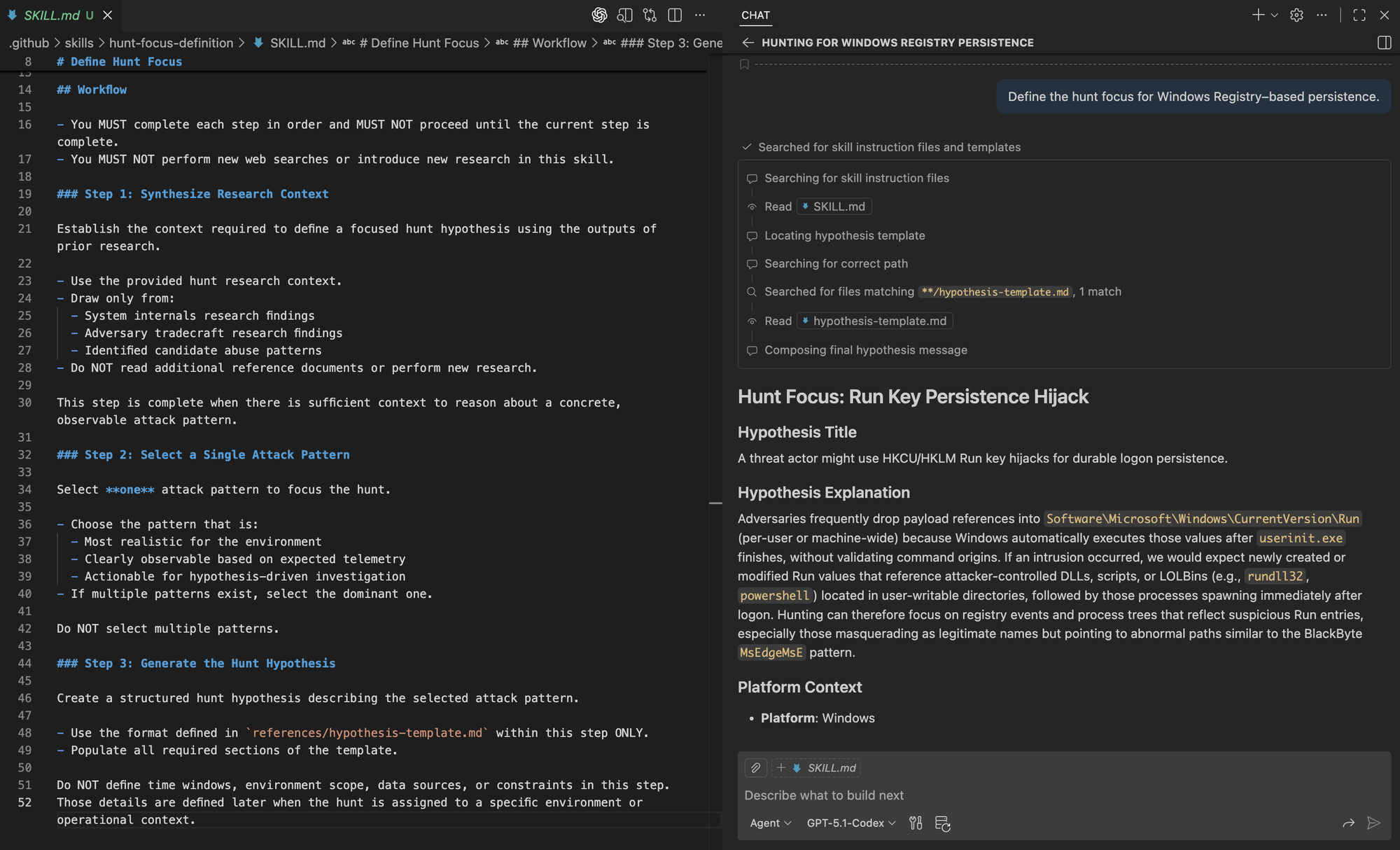This screenshot has height=850, width=1400.
Task: Click the OpenAI Codex icon in the editor toolbar
Action: pos(599,15)
